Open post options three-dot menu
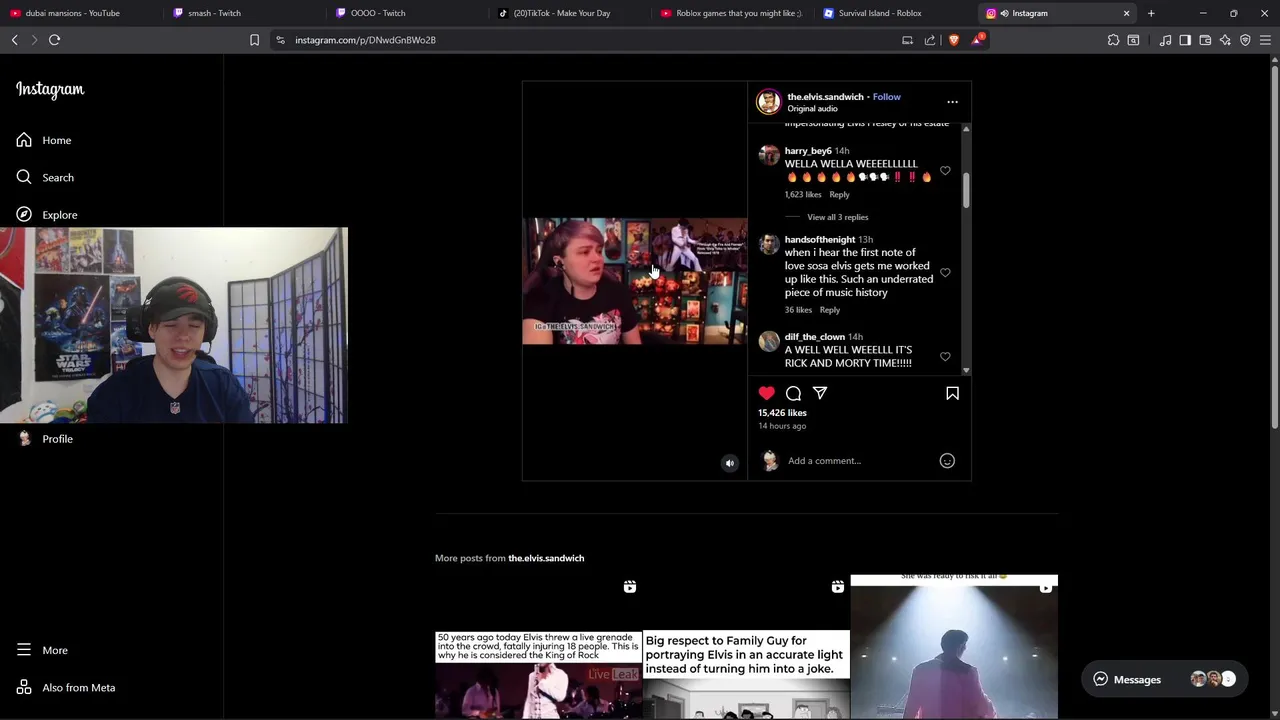Image resolution: width=1280 pixels, height=720 pixels. point(952,102)
